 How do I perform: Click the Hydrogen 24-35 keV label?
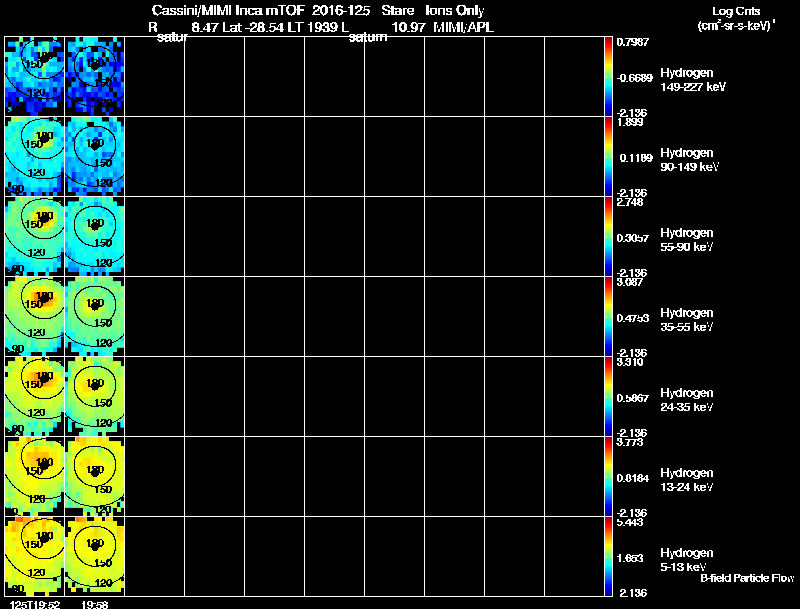[687, 400]
